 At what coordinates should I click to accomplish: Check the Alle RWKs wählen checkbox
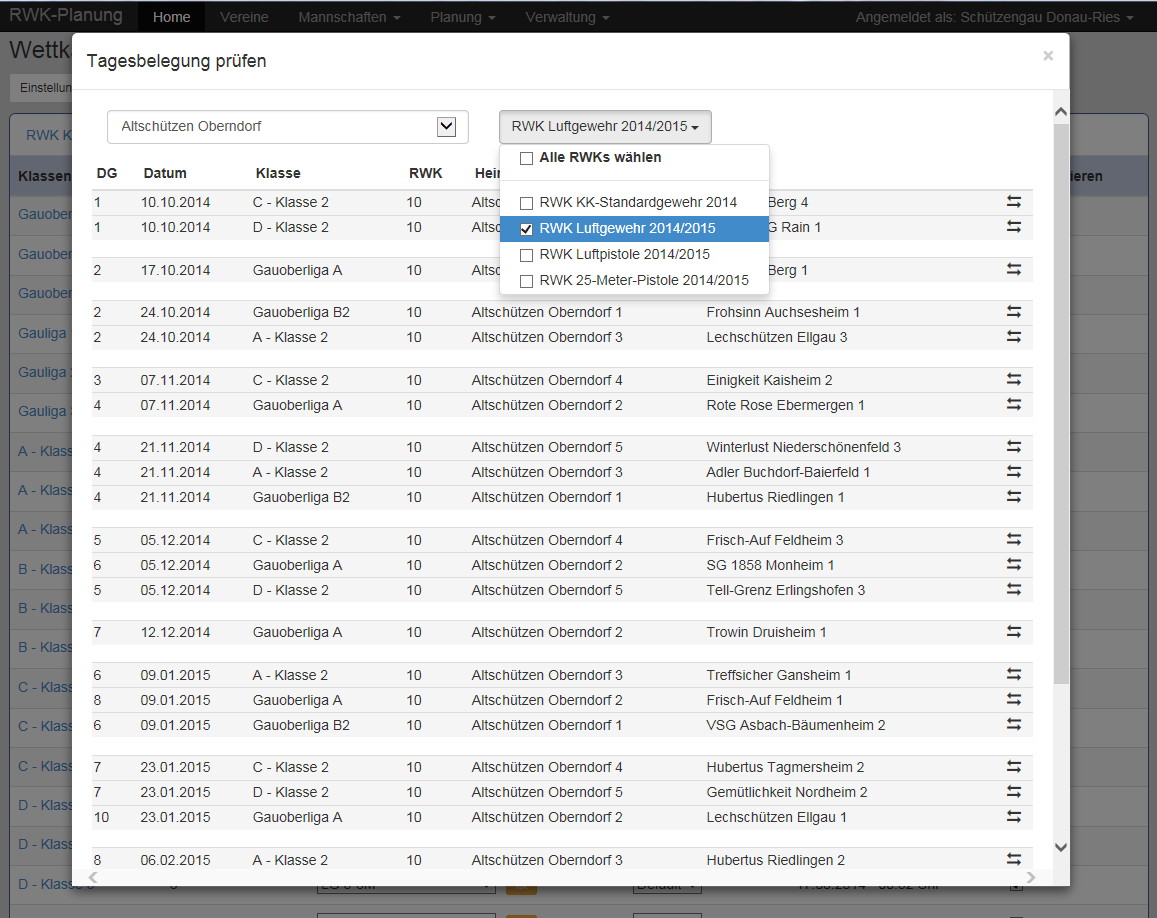click(526, 158)
